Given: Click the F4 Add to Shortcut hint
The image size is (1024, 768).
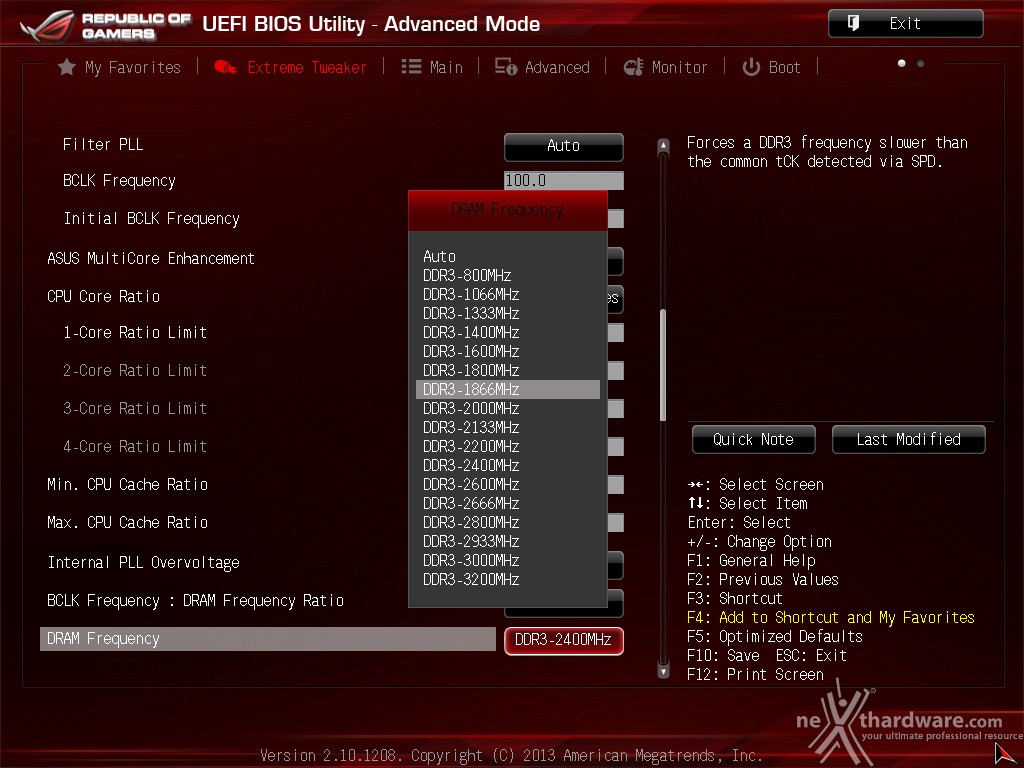Looking at the screenshot, I should (831, 617).
